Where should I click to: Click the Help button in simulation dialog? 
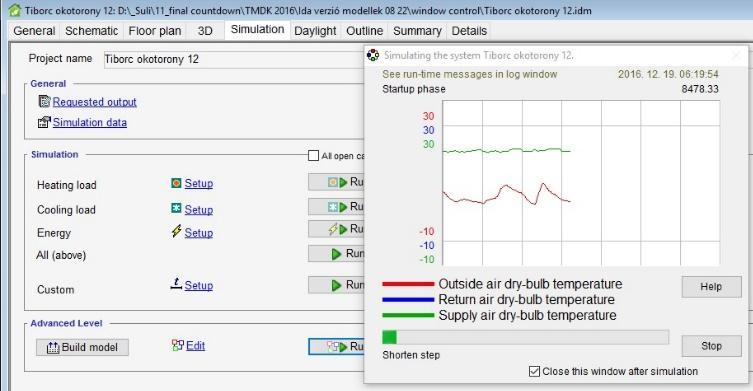click(x=711, y=287)
